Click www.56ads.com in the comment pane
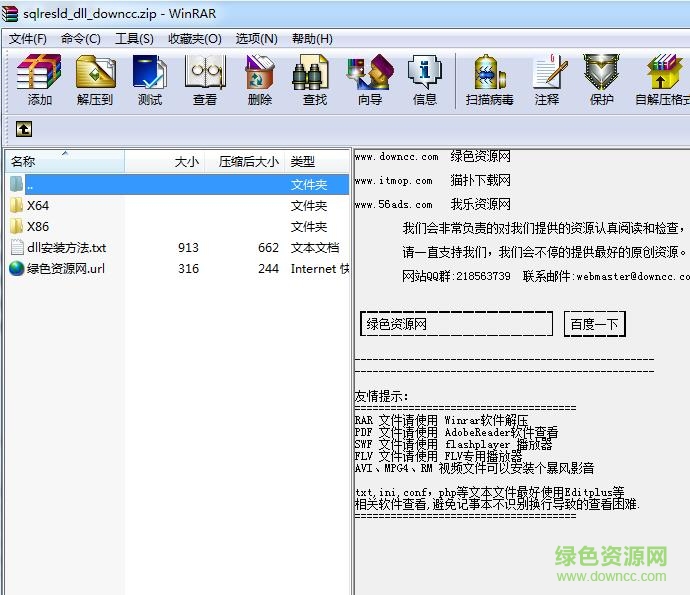 [x=393, y=204]
